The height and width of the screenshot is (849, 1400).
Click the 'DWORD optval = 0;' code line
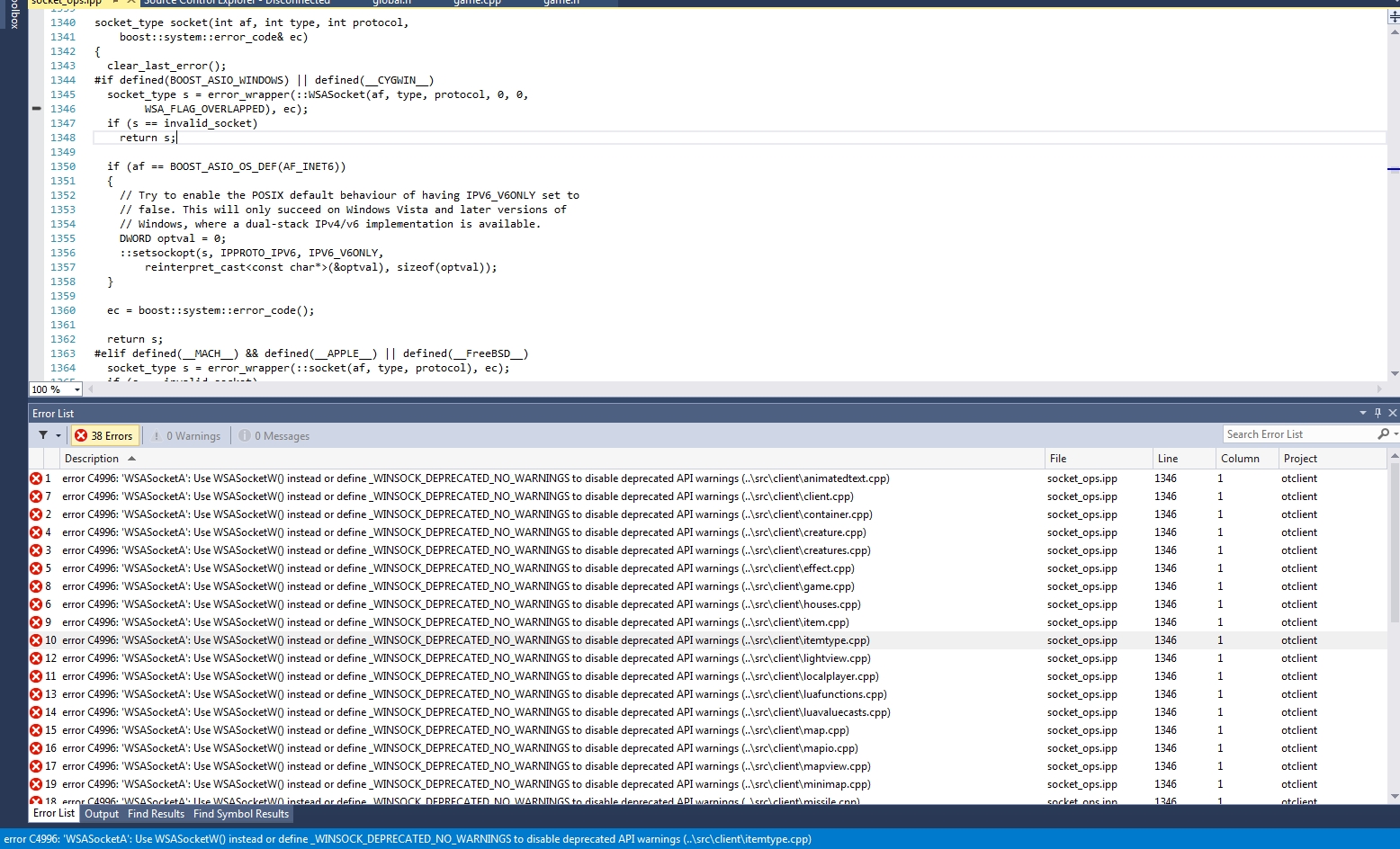[x=173, y=238]
